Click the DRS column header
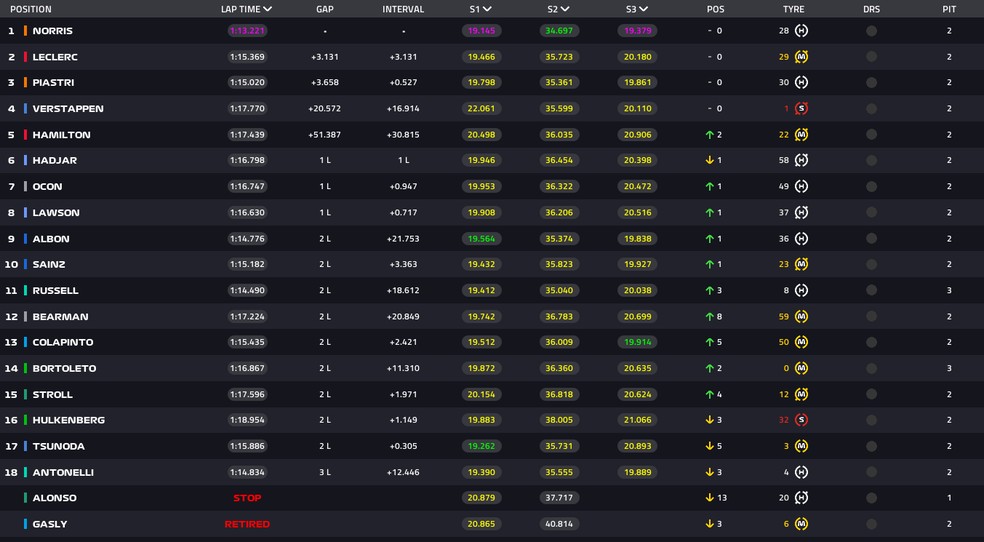This screenshot has height=542, width=984. point(871,9)
